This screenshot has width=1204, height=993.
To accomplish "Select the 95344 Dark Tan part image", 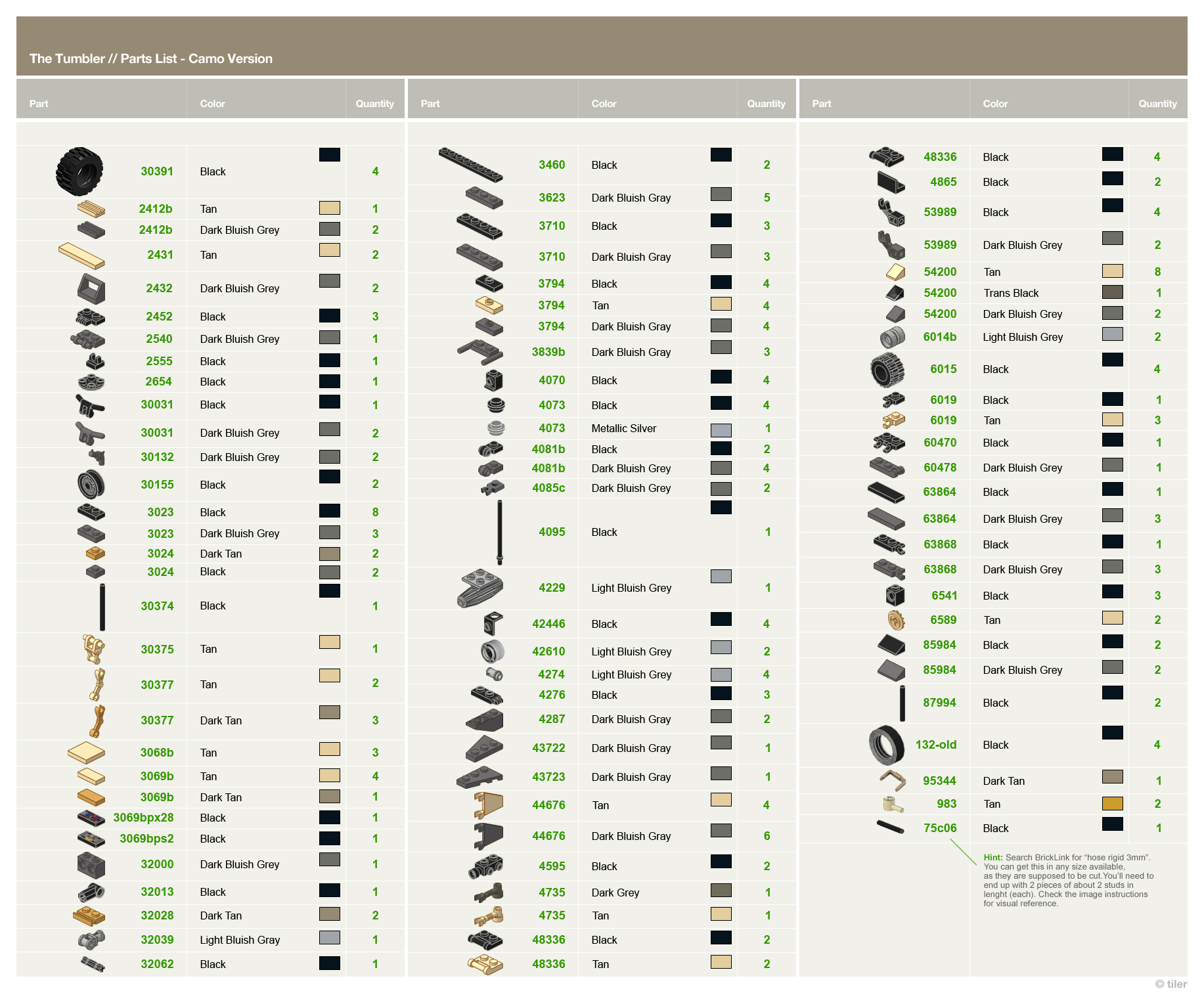I will pos(892,781).
